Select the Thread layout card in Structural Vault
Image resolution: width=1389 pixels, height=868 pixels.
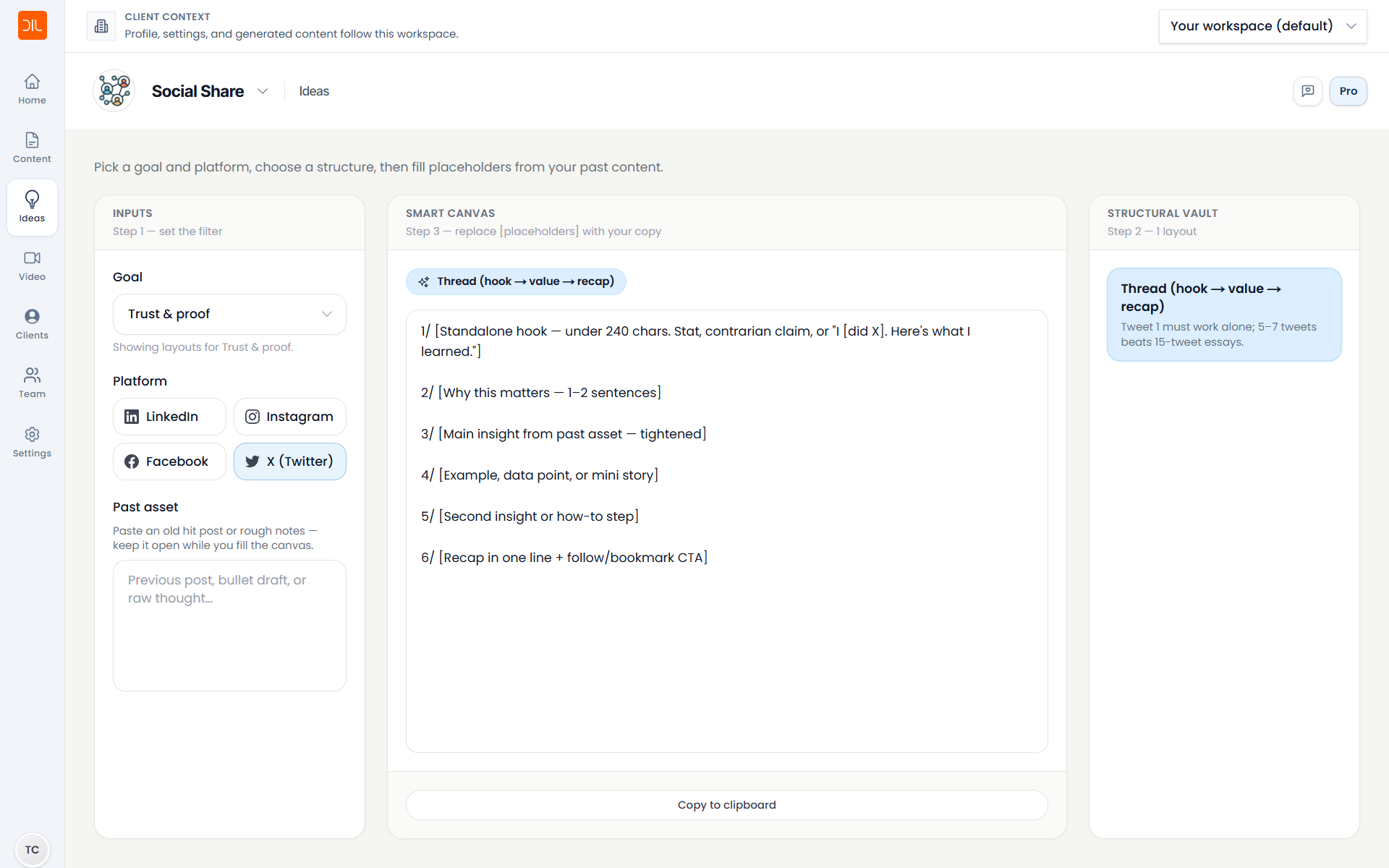pyautogui.click(x=1224, y=315)
